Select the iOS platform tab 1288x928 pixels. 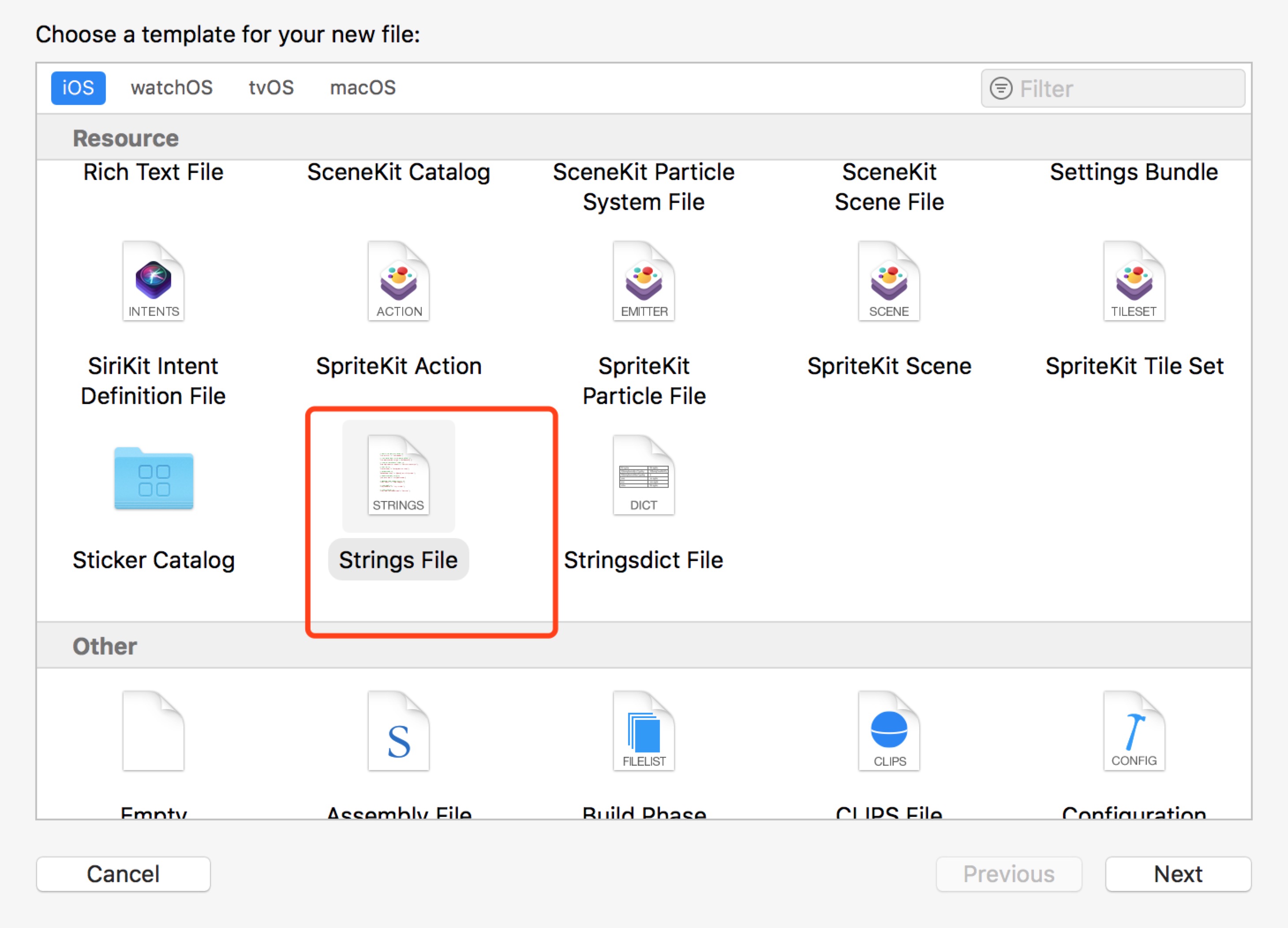[x=79, y=88]
